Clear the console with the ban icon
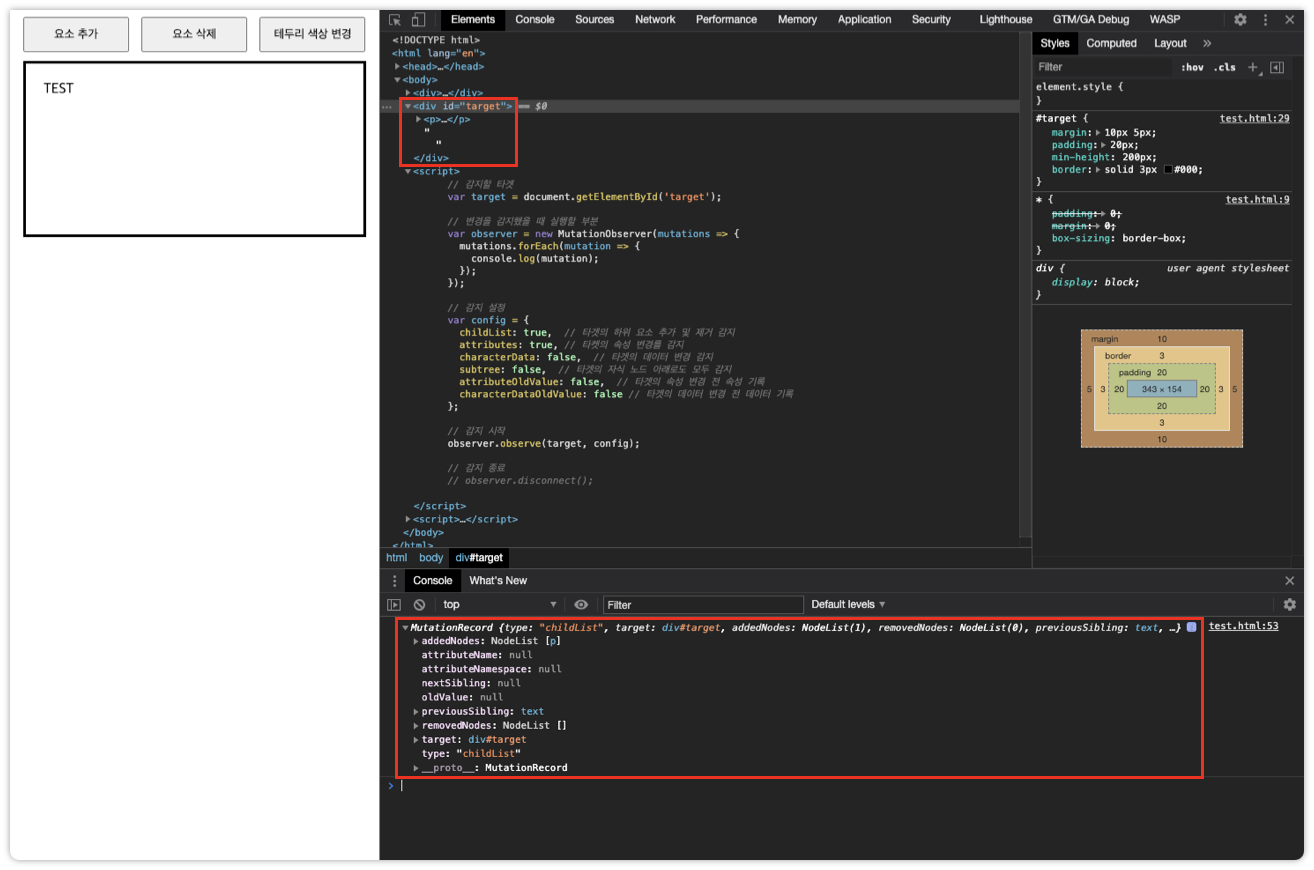Viewport: 1314px width, 870px height. point(419,604)
